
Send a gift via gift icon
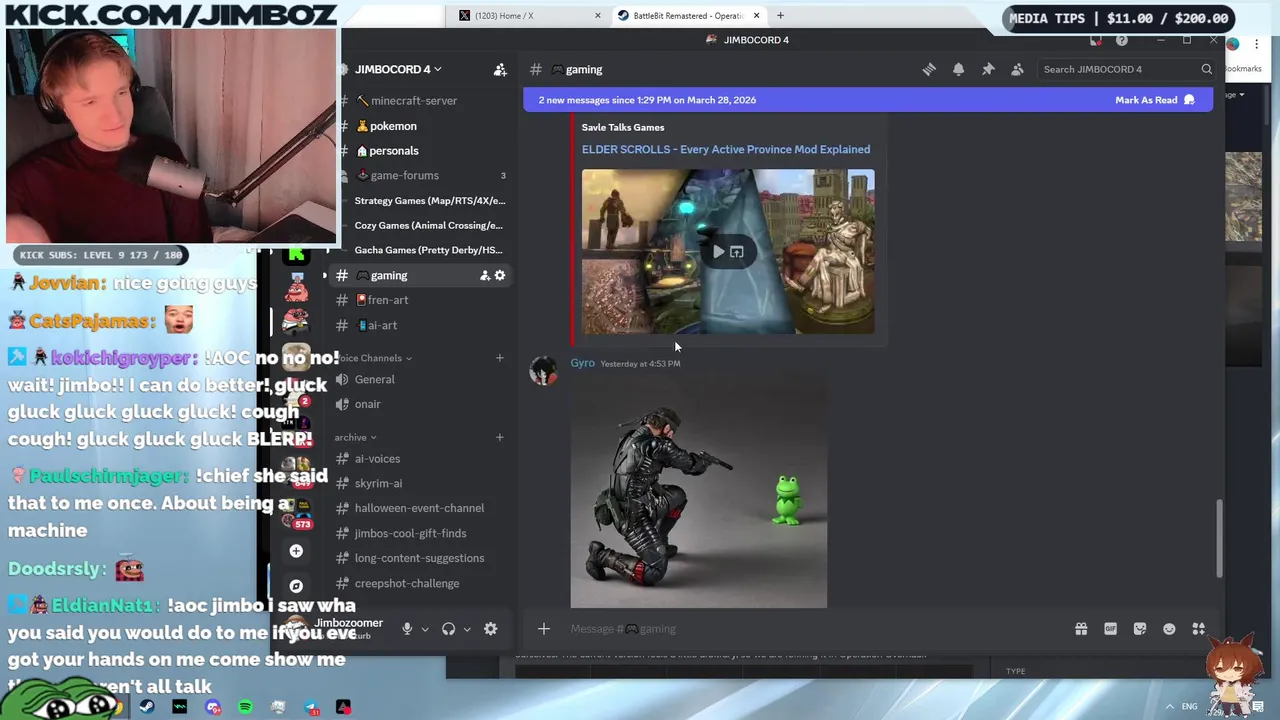pos(1081,629)
